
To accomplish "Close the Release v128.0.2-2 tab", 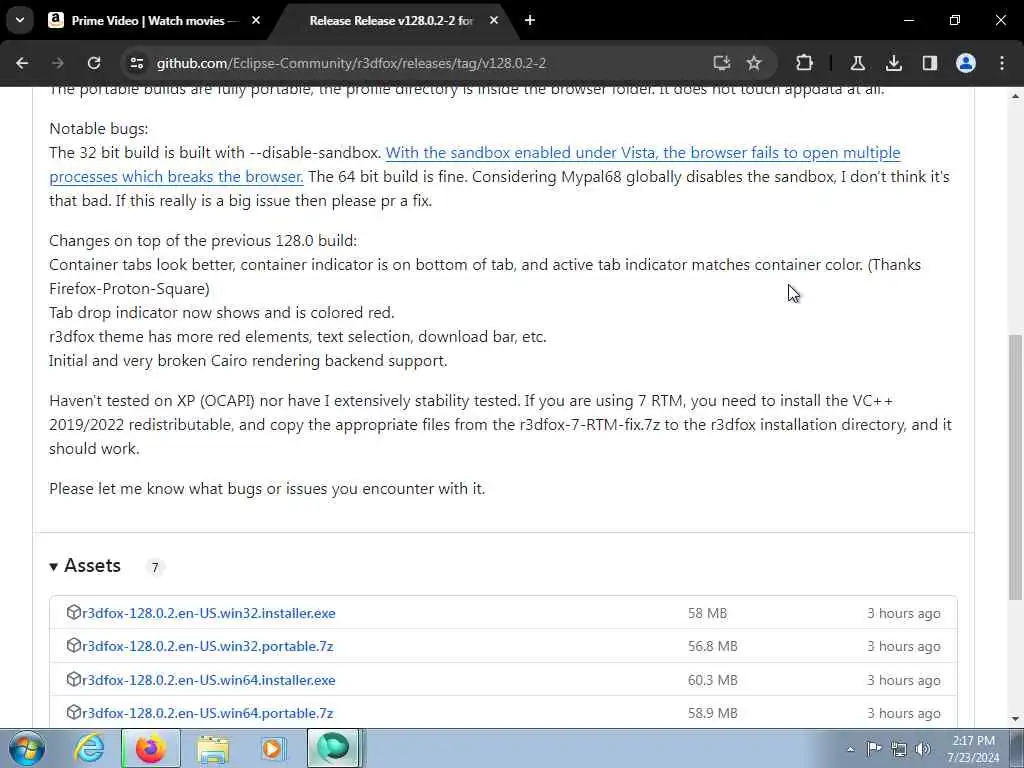I will (x=494, y=21).
